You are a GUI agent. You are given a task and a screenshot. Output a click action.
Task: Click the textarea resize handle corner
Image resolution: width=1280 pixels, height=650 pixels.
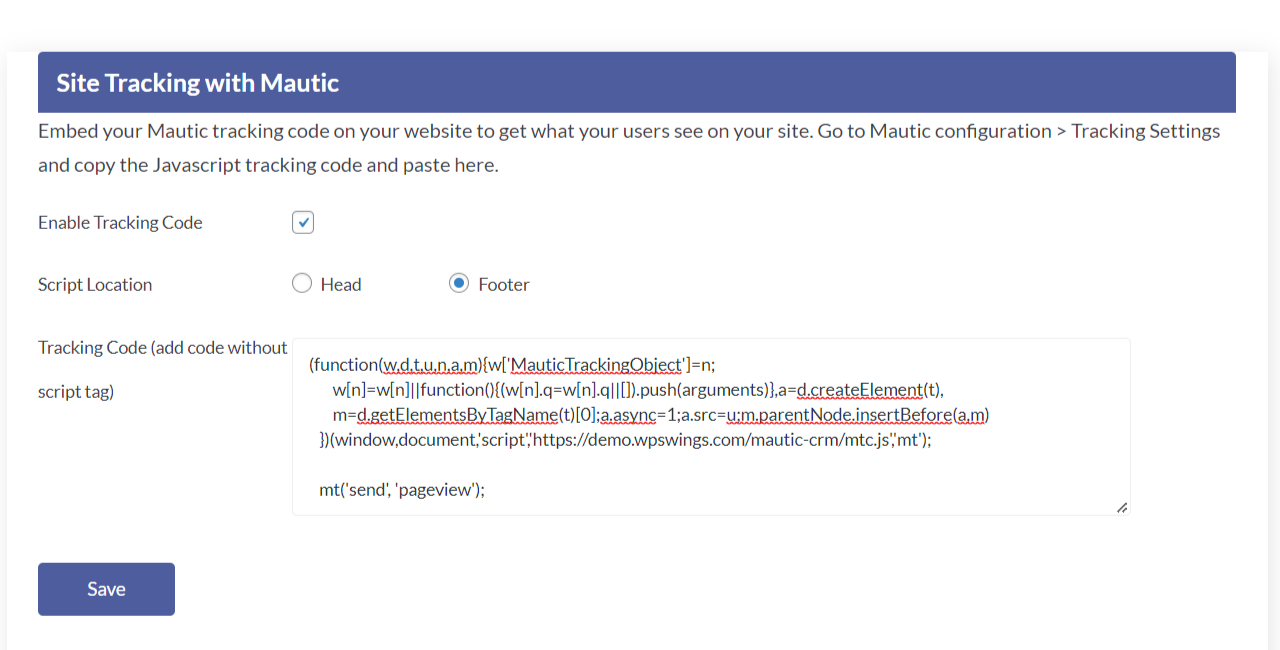tap(1122, 507)
